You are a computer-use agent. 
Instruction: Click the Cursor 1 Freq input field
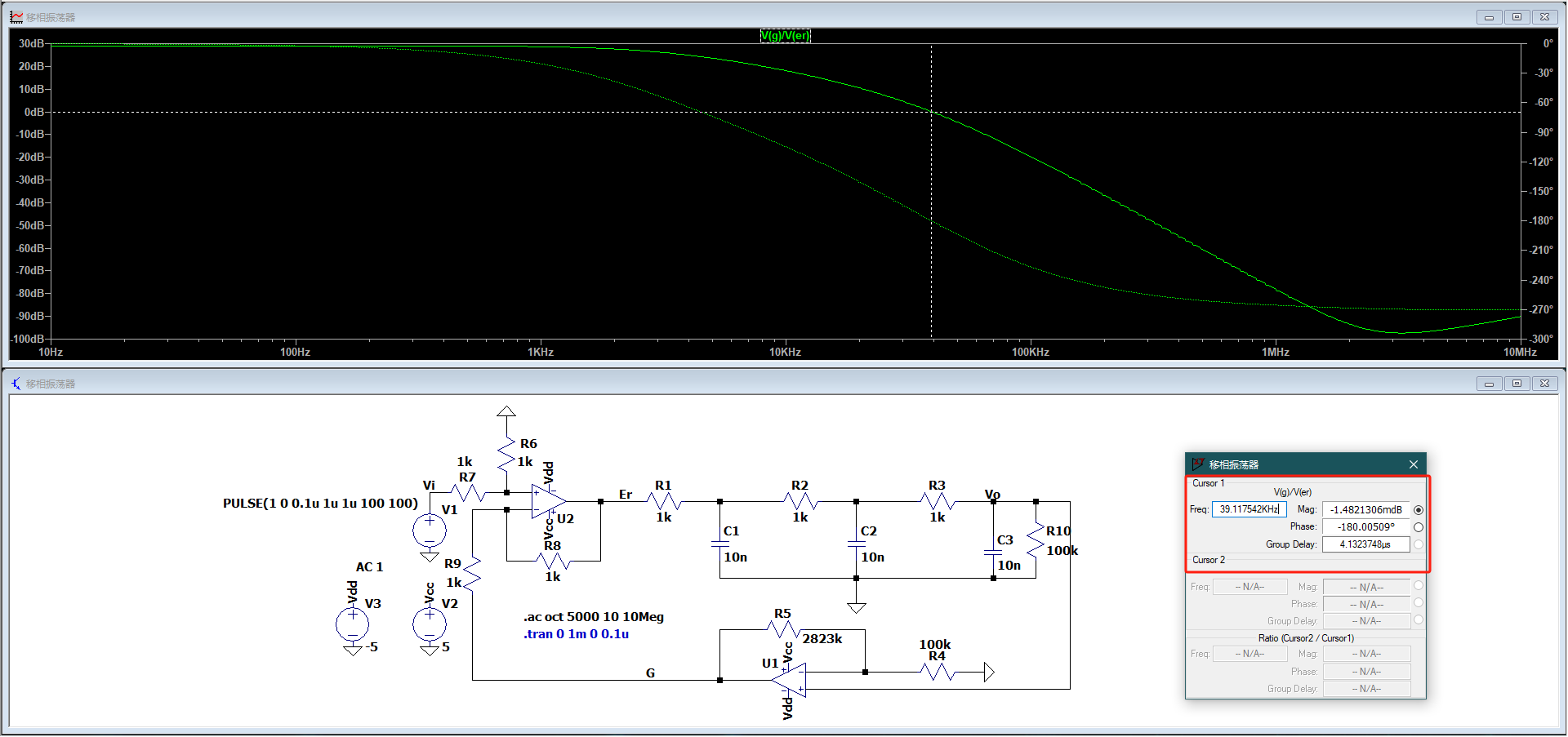pos(1249,509)
